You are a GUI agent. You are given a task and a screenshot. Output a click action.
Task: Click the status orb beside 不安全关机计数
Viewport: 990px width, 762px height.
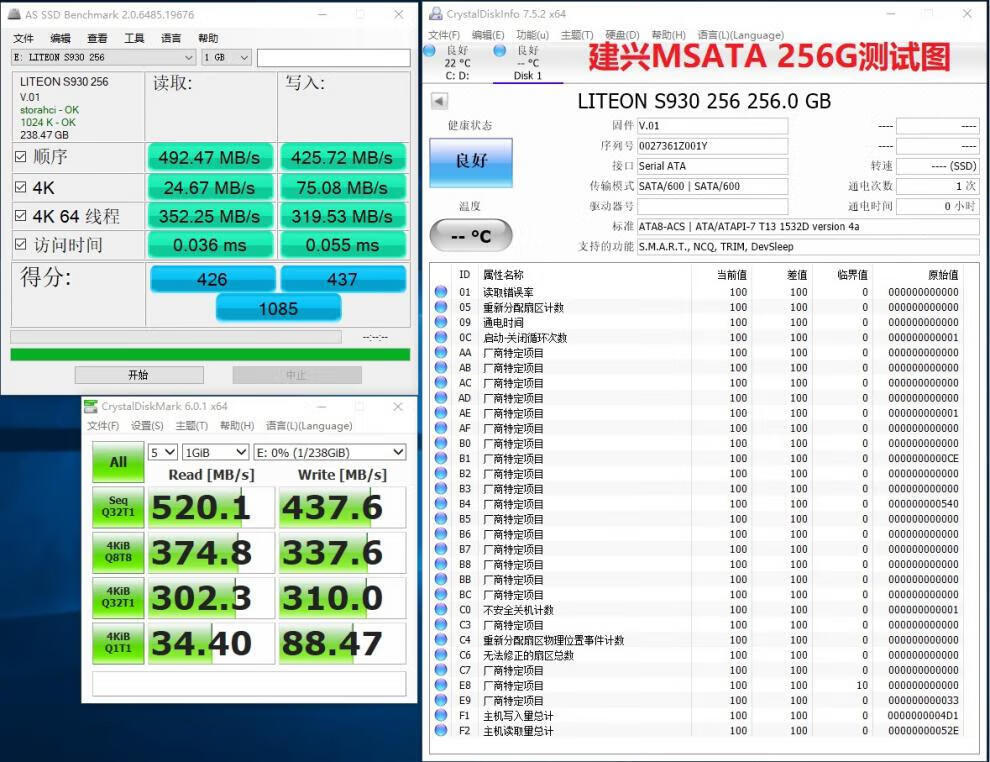tap(441, 610)
